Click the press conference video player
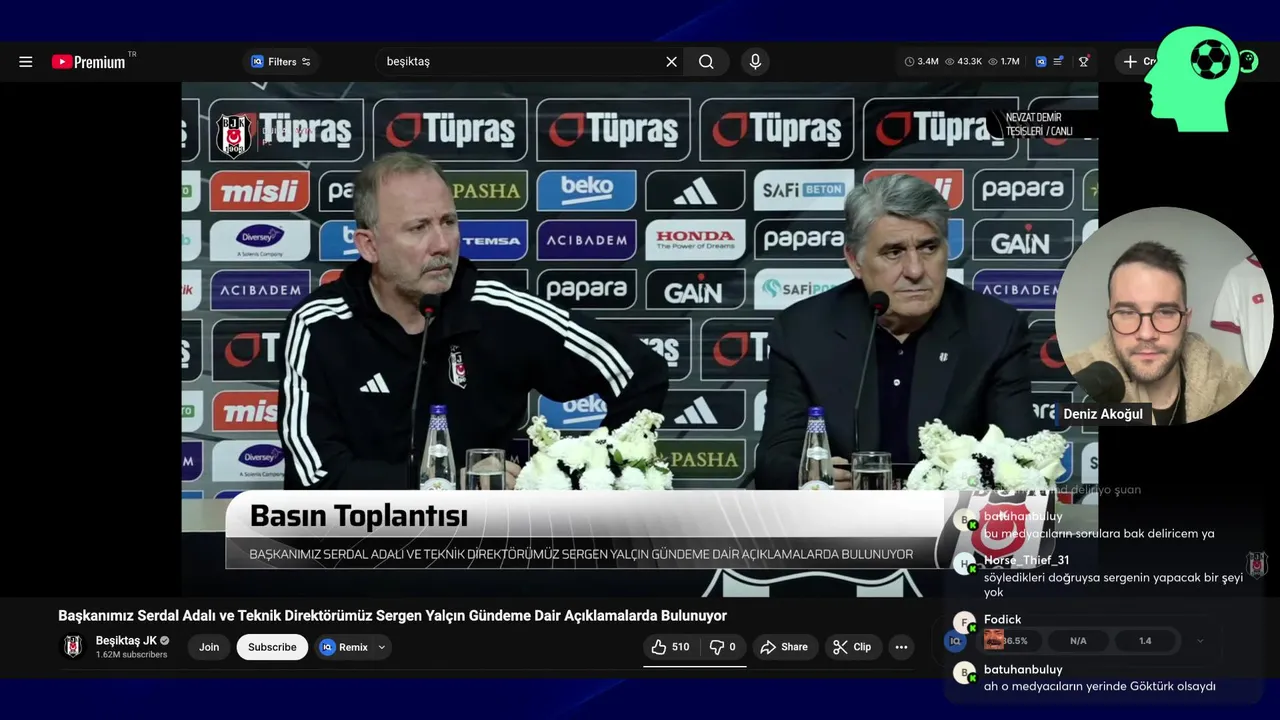The height and width of the screenshot is (720, 1280). pyautogui.click(x=639, y=340)
